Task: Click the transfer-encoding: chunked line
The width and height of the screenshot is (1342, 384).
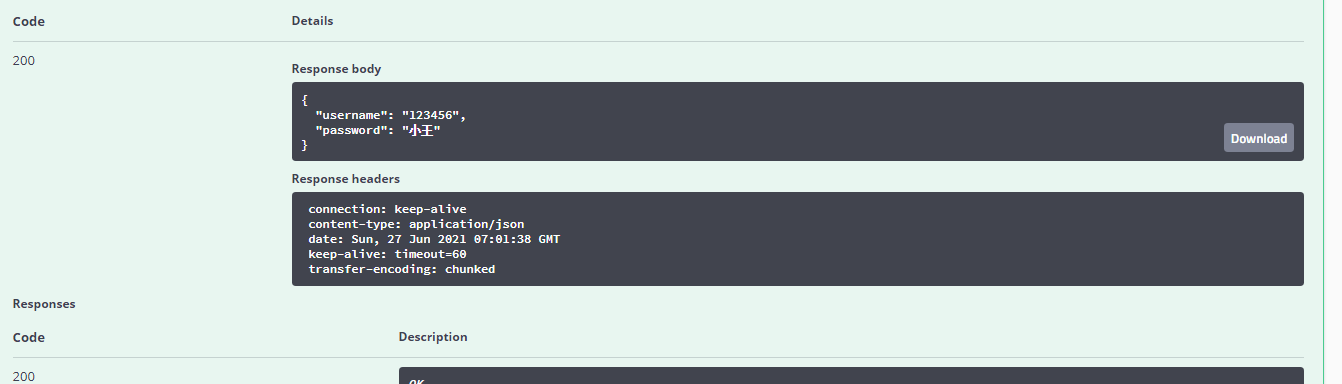Action: pos(402,269)
